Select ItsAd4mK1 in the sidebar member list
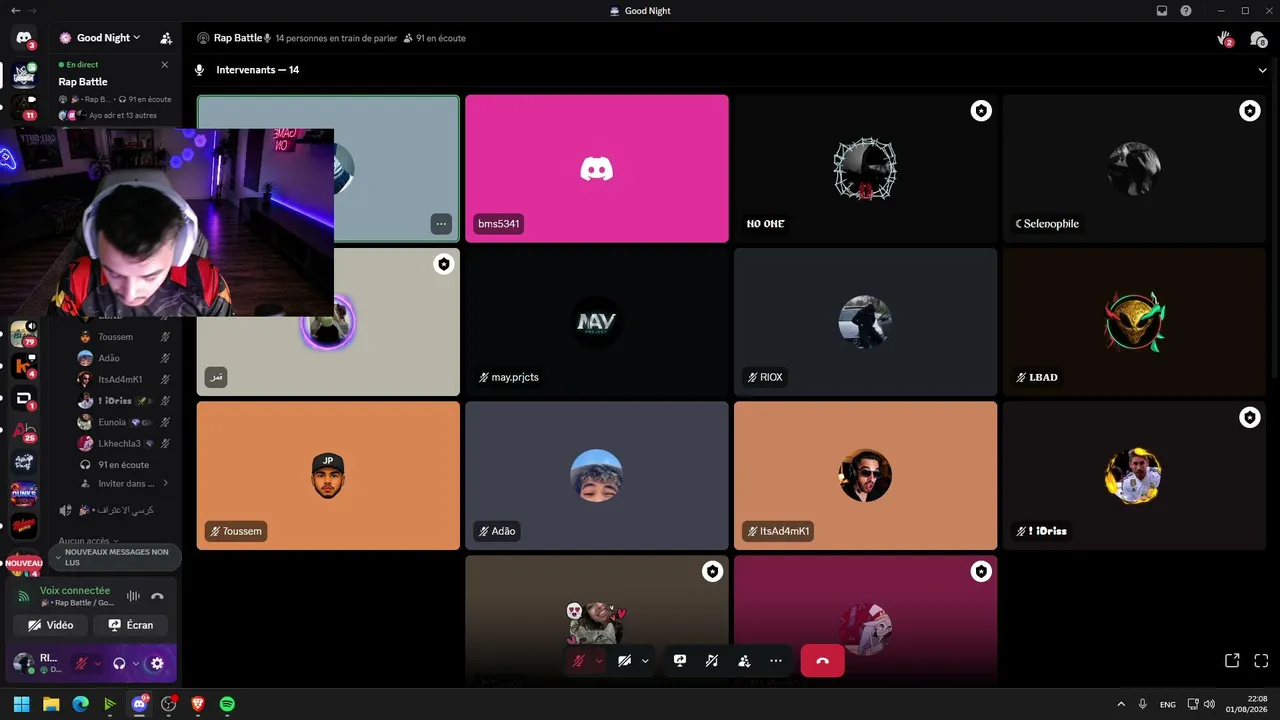This screenshot has height=720, width=1280. pos(124,380)
